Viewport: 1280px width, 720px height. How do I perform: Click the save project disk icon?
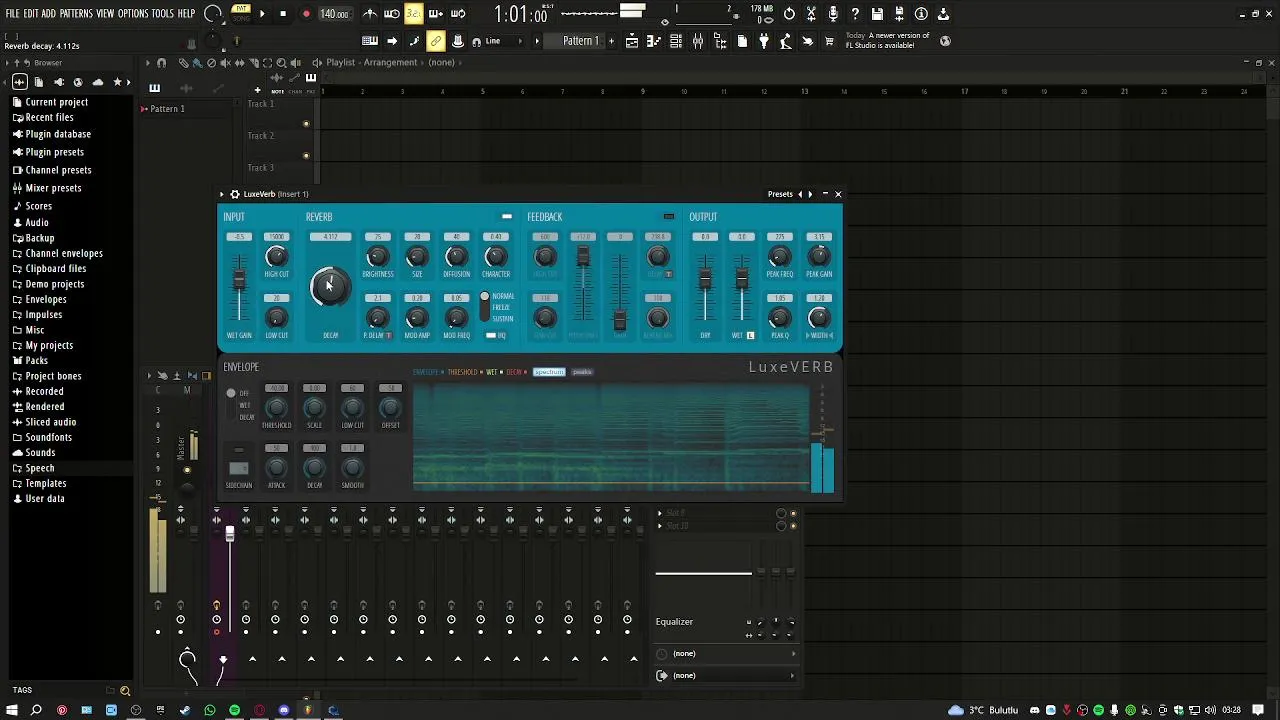pos(877,14)
